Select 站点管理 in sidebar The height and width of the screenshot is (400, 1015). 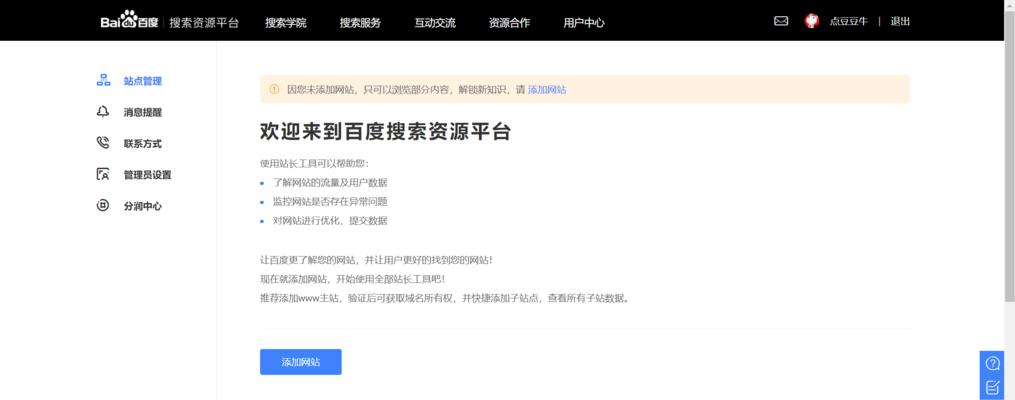point(142,81)
